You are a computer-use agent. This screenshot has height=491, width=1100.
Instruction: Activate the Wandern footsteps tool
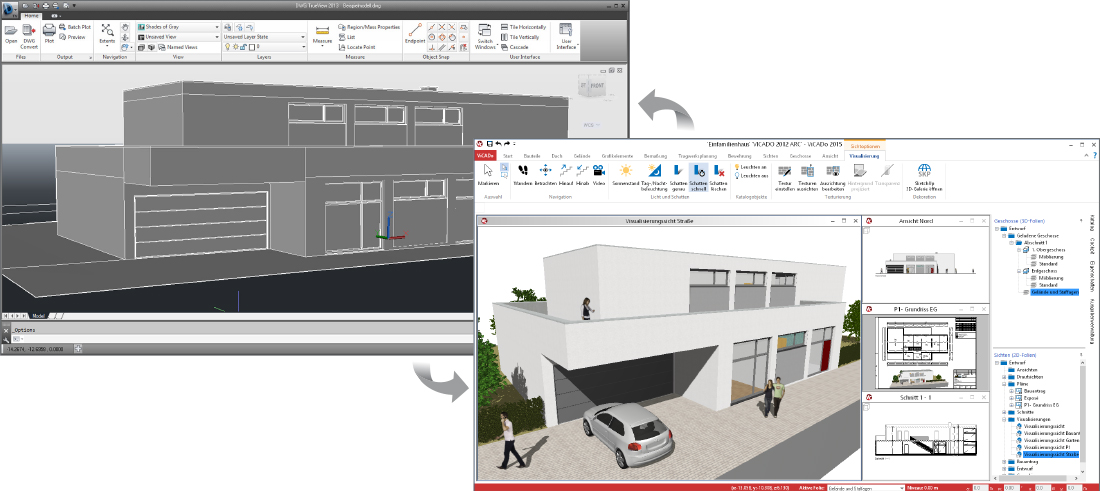[x=523, y=175]
